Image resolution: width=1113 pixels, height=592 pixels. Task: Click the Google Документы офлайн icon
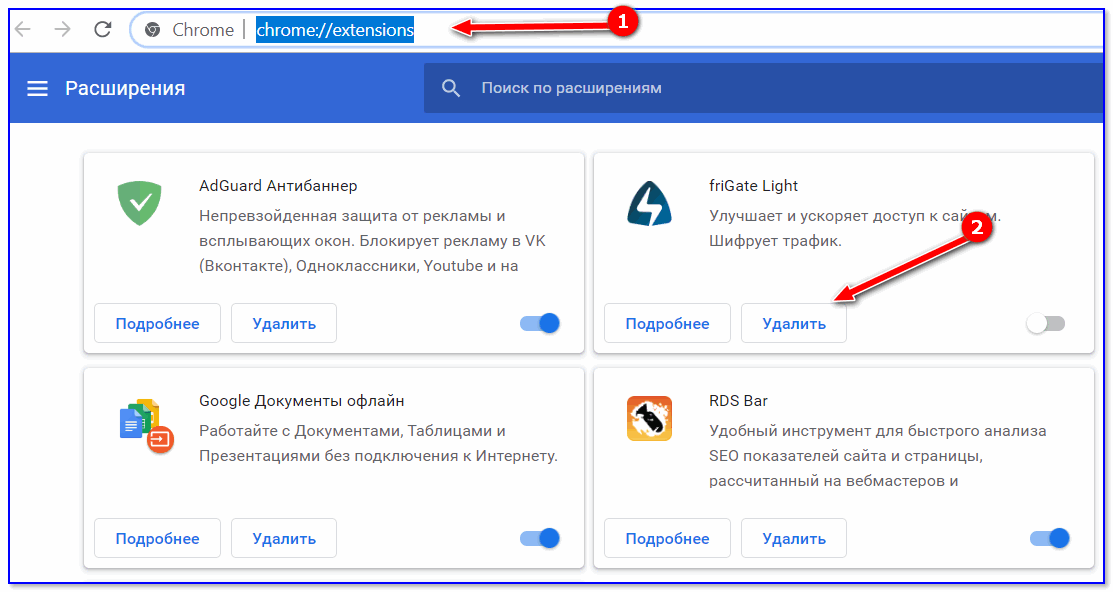coord(146,425)
